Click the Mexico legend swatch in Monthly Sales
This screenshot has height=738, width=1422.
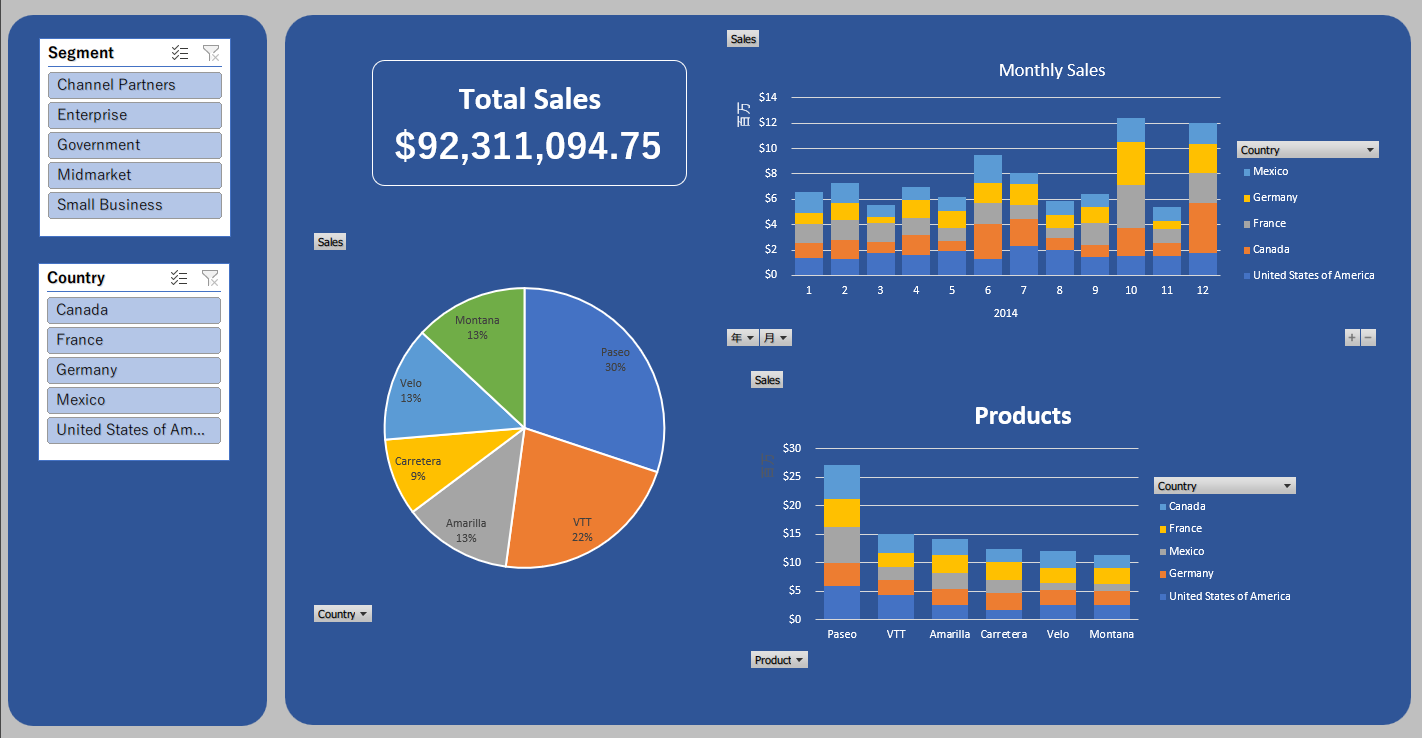point(1244,173)
